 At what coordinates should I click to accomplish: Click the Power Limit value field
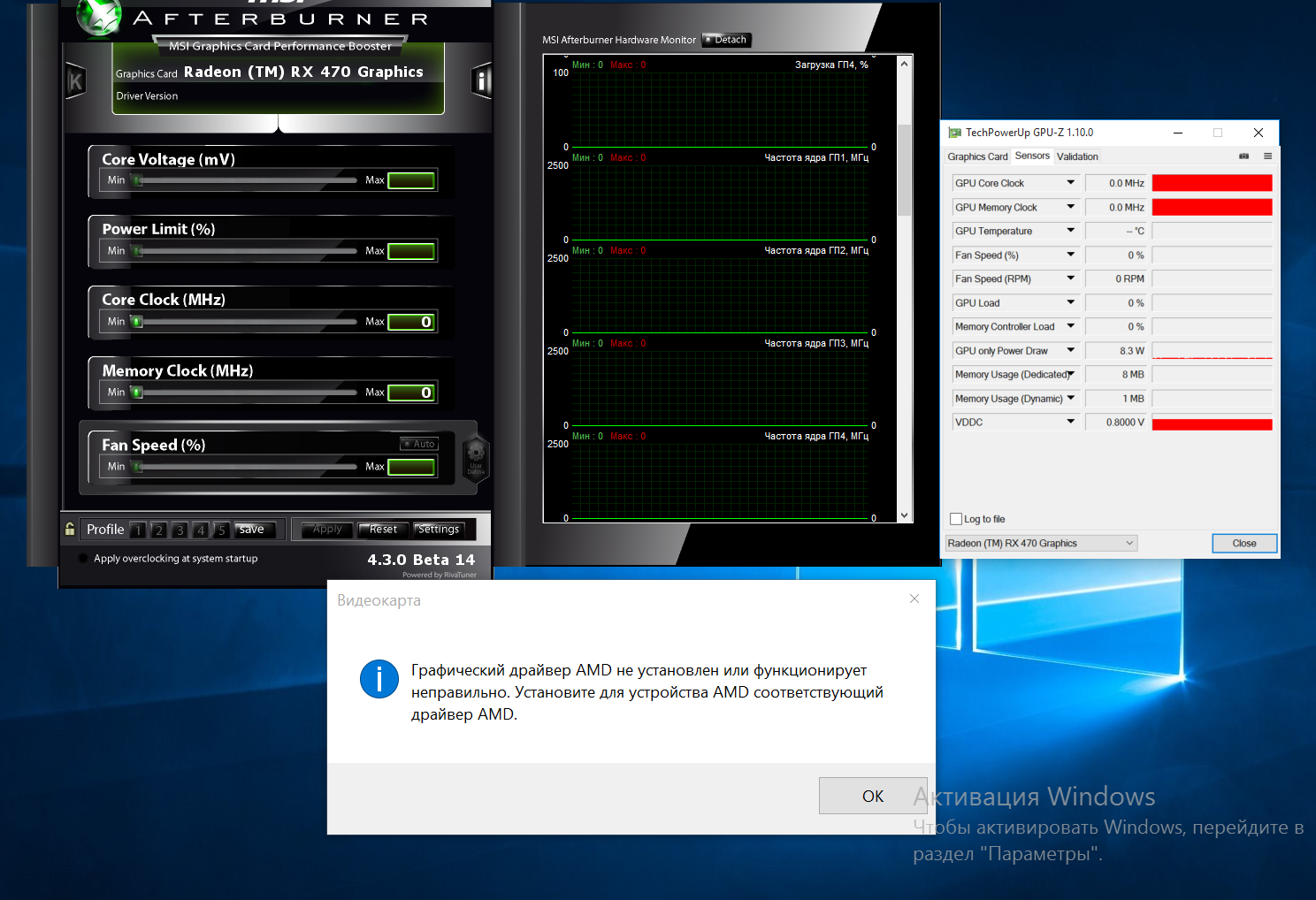[411, 251]
